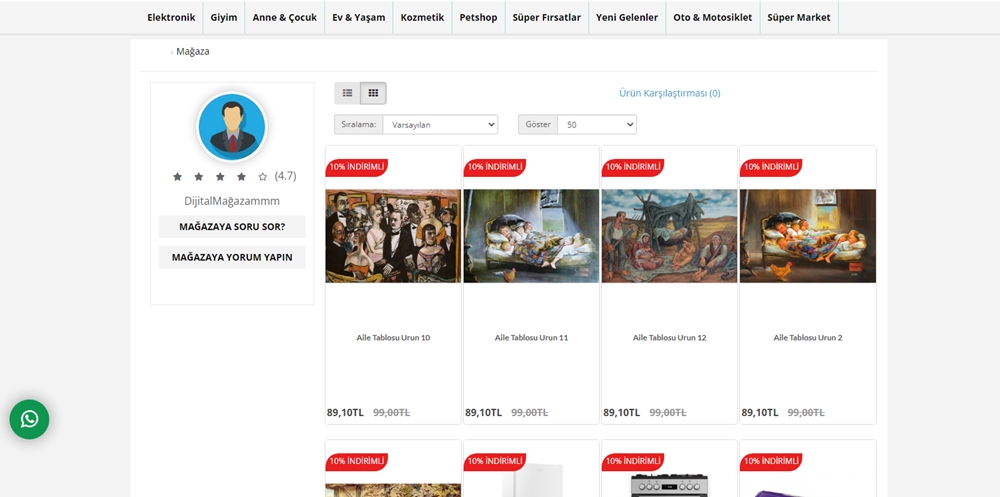This screenshot has width=1000, height=497.
Task: Click 89,10TL price of Urun 10
Action: coord(345,413)
